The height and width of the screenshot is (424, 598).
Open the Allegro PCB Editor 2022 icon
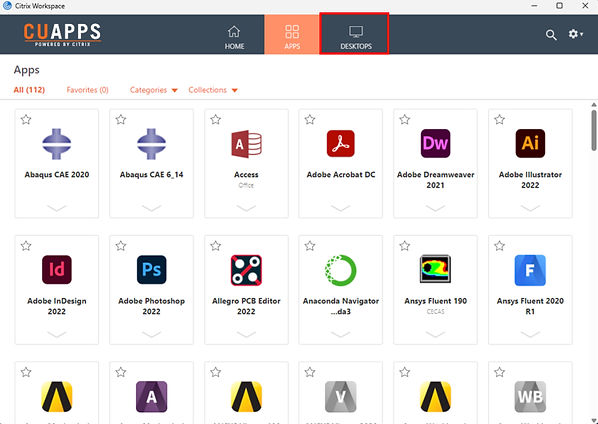pyautogui.click(x=246, y=270)
